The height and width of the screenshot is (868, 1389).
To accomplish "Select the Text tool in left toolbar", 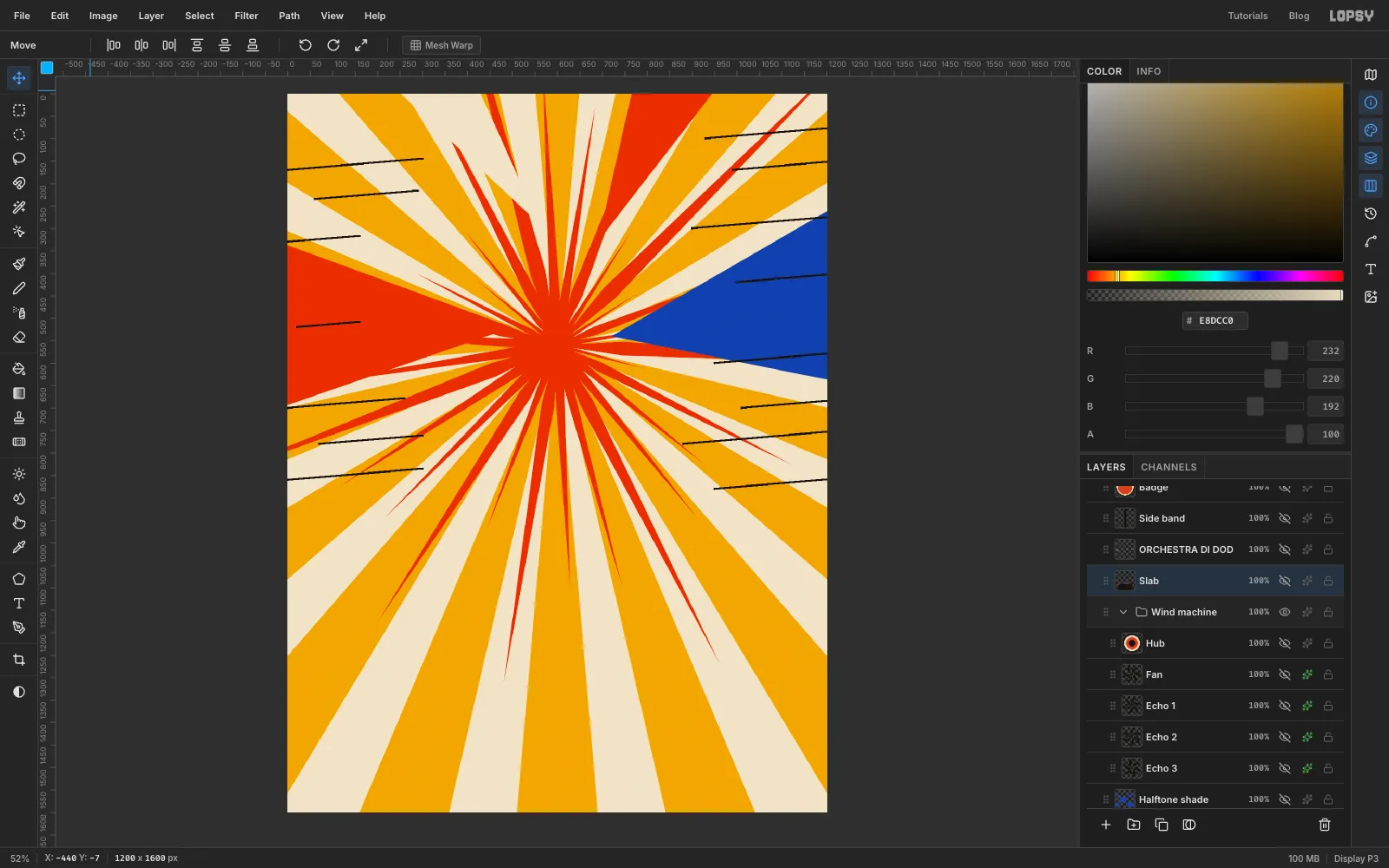I will tap(19, 603).
